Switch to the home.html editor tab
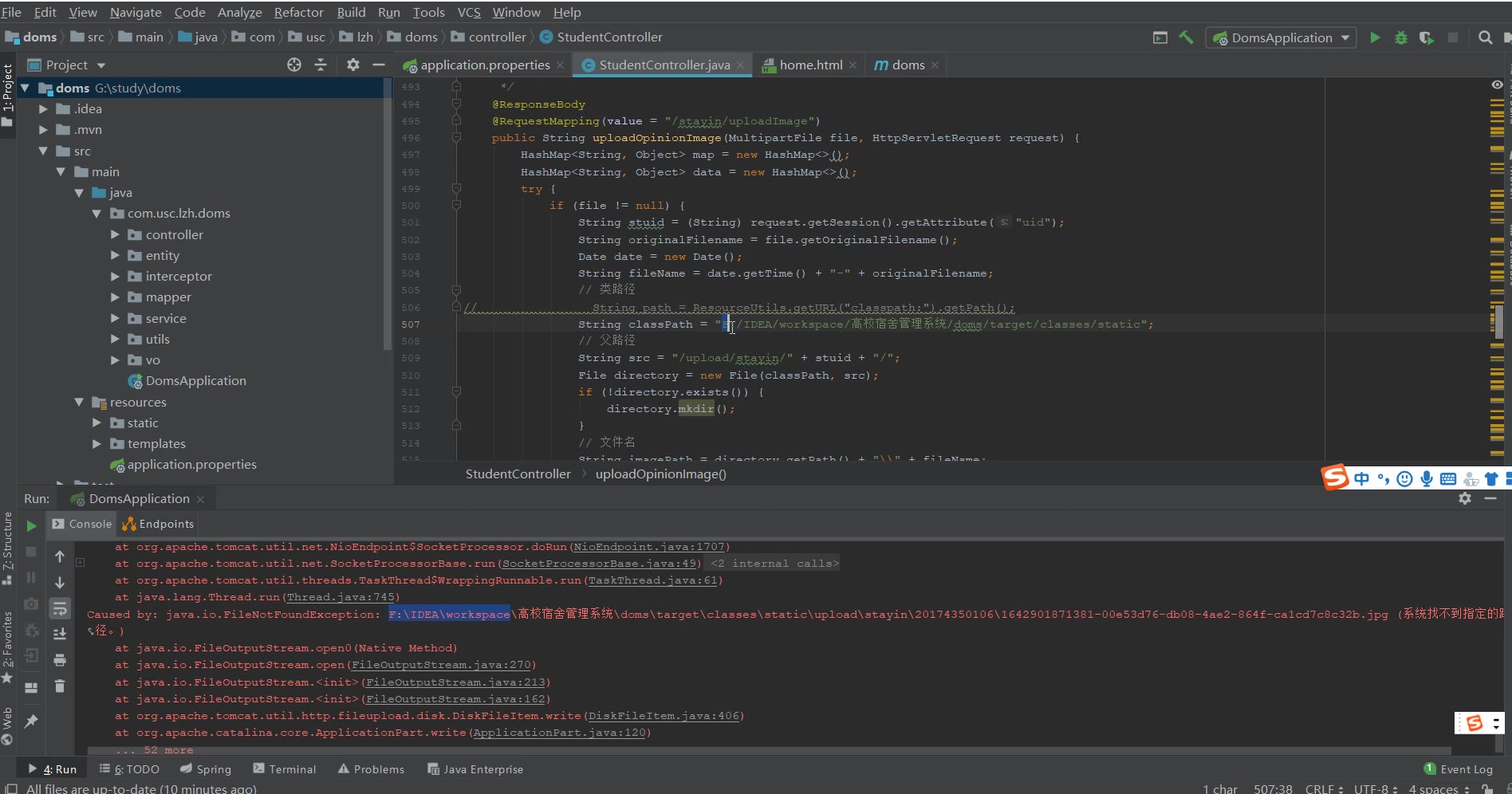Screen dimensions: 1512x794 (x=810, y=65)
